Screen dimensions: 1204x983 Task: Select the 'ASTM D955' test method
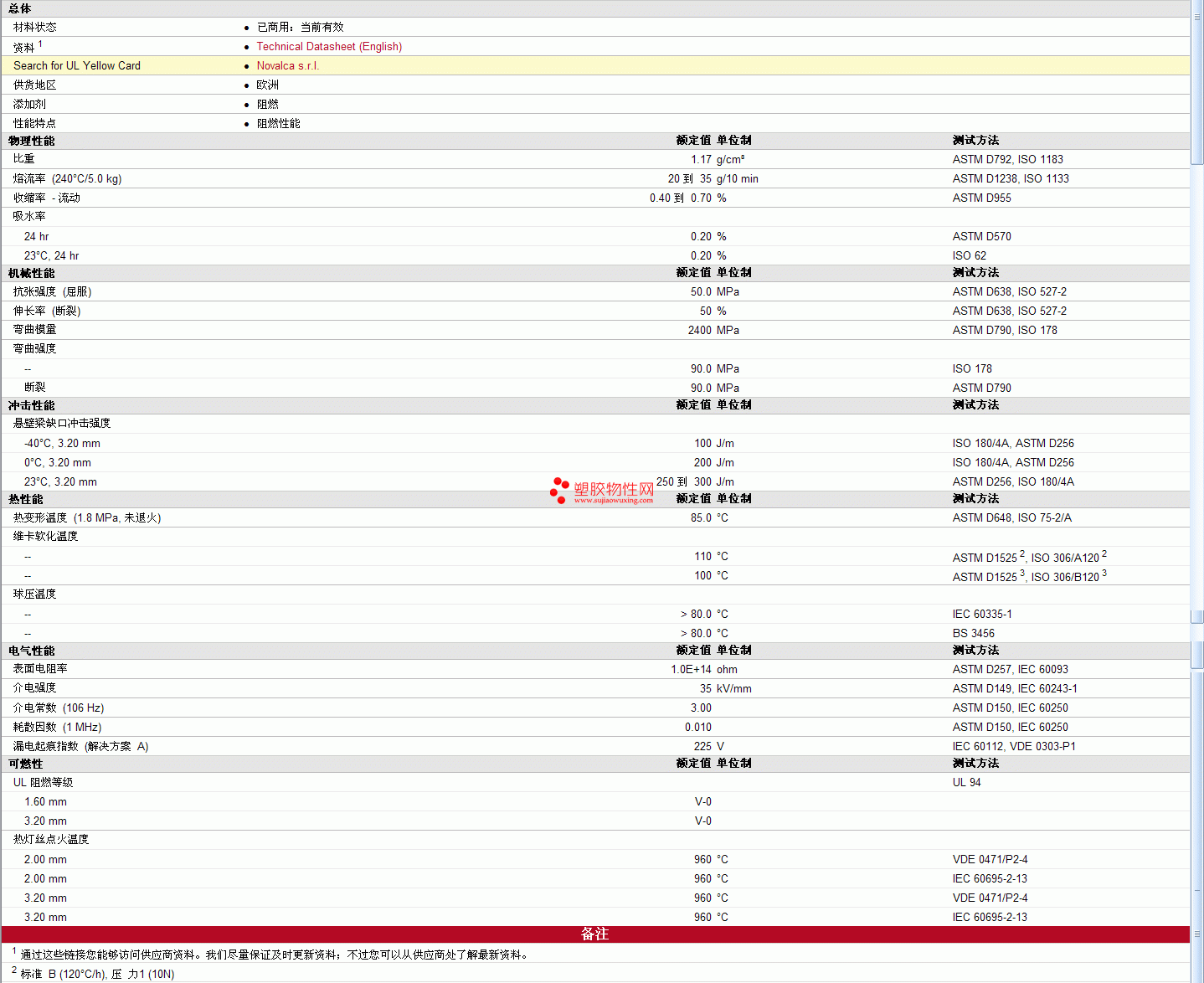coord(982,198)
